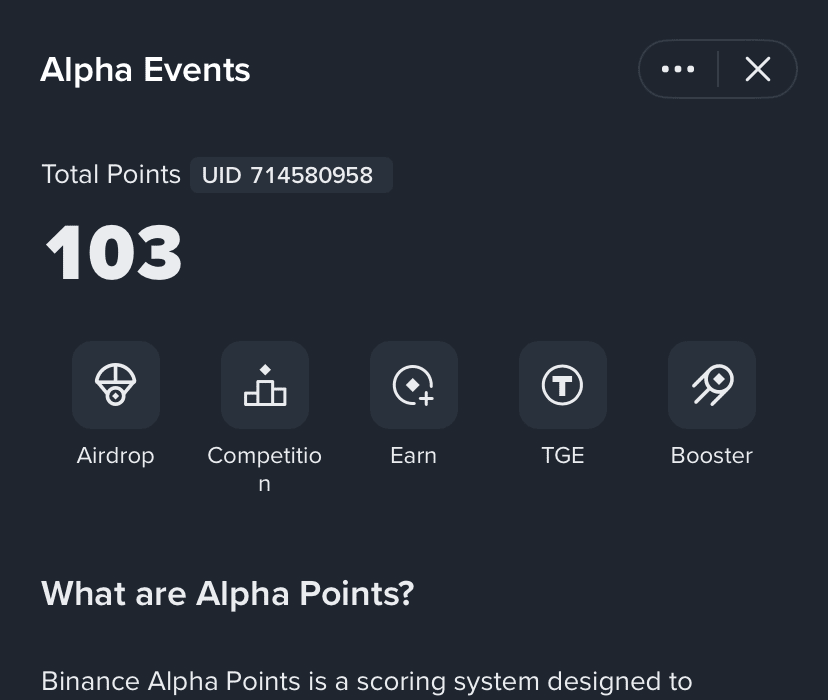This screenshot has height=700, width=828.
Task: Click the Competition text label
Action: coord(265,469)
